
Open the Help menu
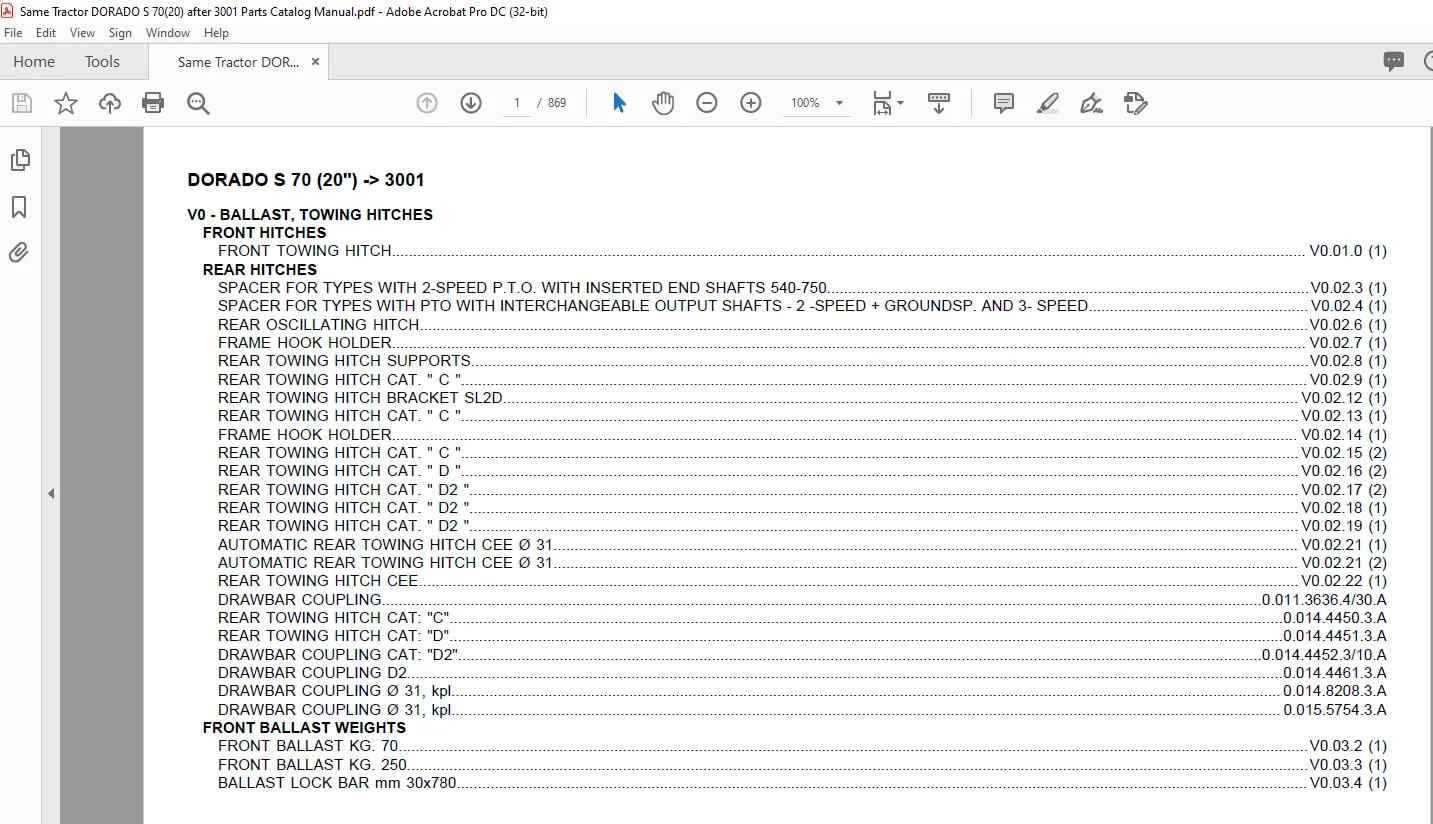[216, 33]
